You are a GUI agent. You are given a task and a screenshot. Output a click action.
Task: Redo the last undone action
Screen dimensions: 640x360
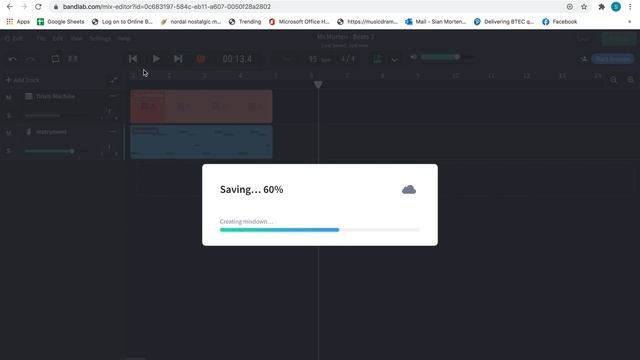click(30, 59)
